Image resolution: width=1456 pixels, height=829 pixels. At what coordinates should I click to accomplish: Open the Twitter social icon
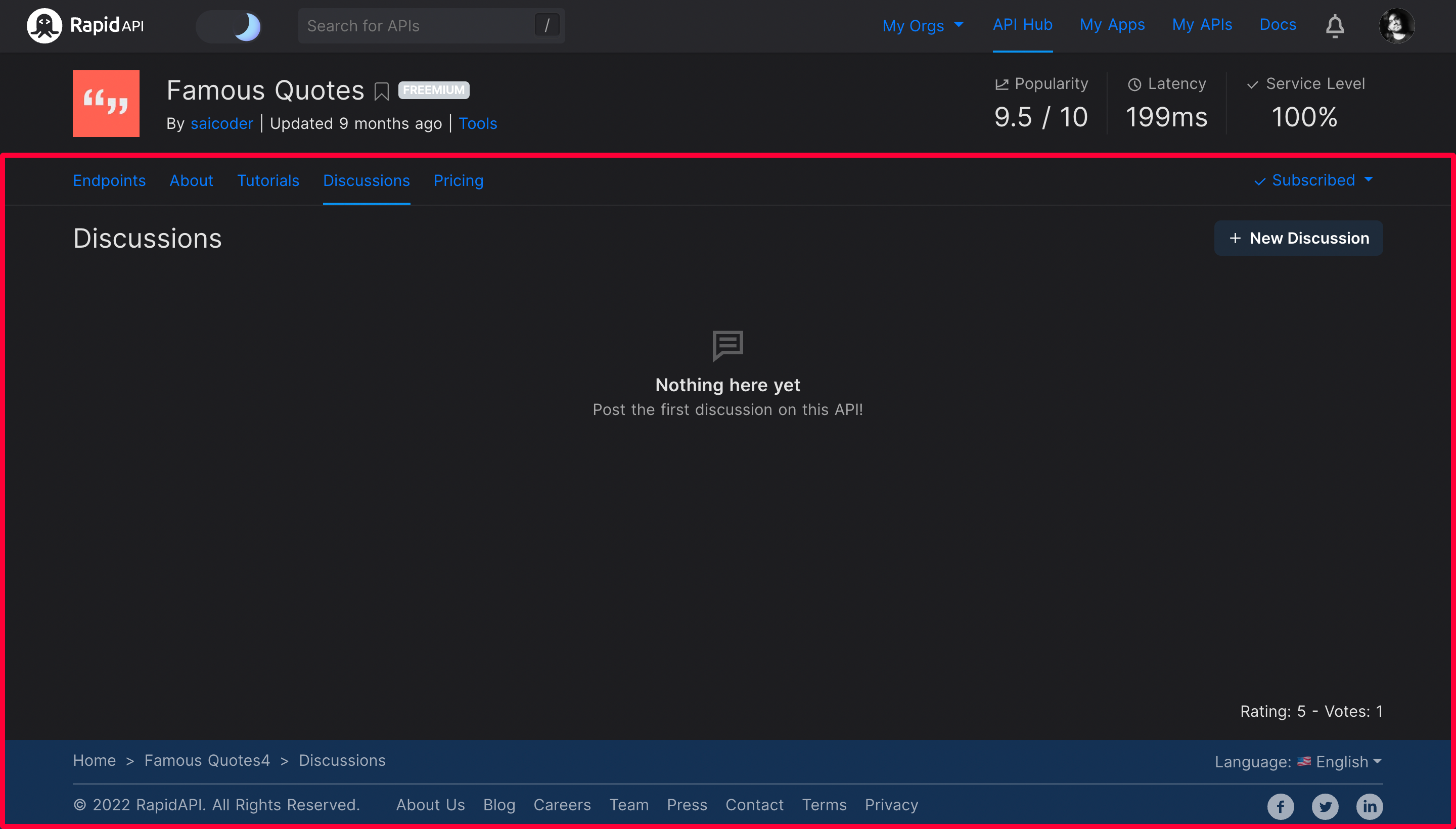[1325, 806]
